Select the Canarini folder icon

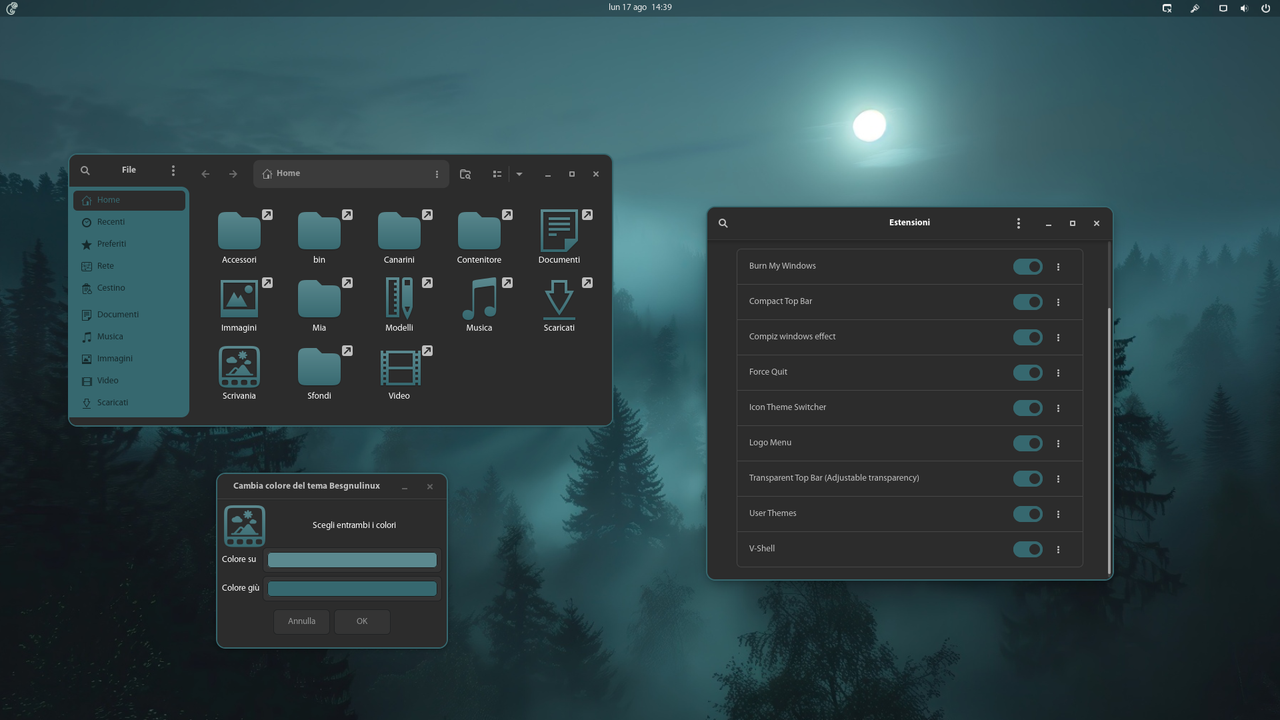coord(399,231)
